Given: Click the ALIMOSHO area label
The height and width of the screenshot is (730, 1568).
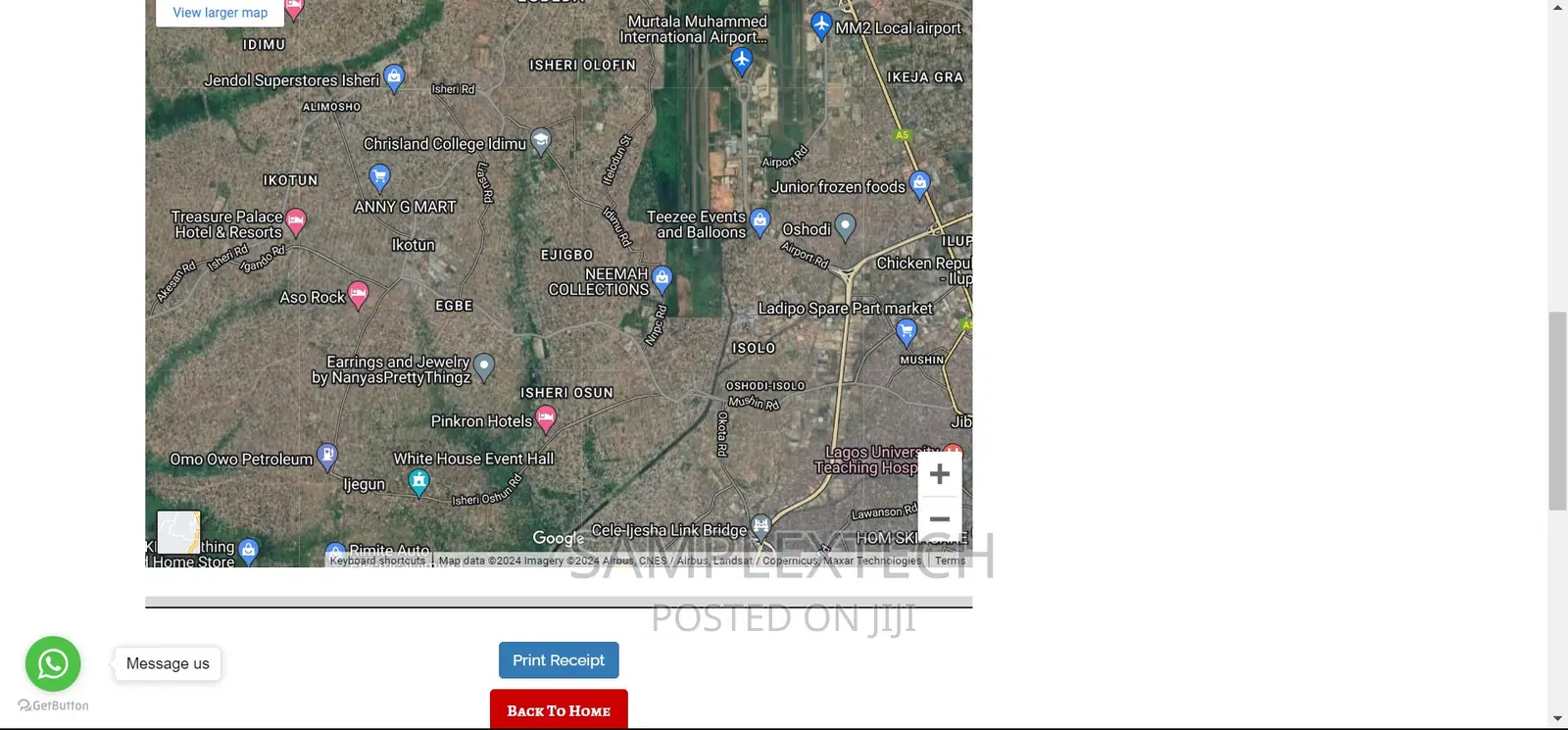Looking at the screenshot, I should point(331,107).
